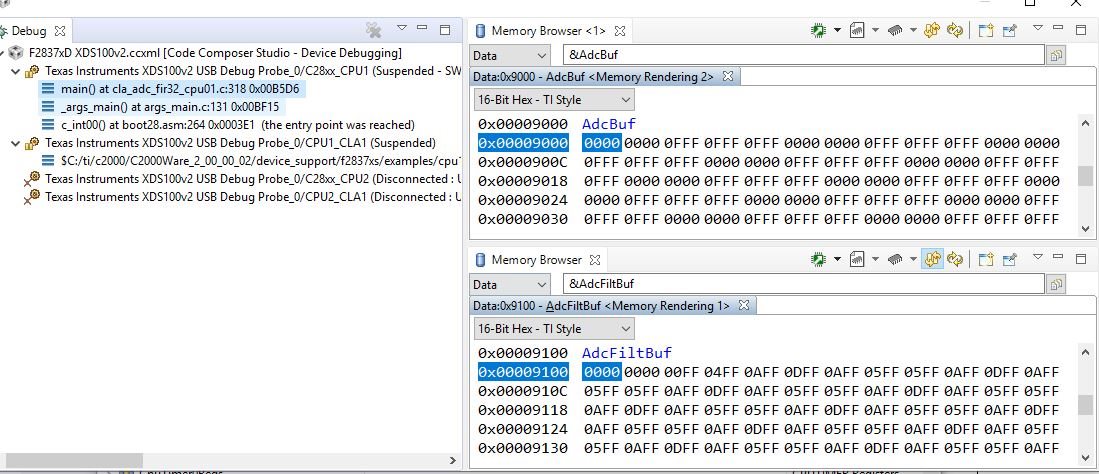Image resolution: width=1099 pixels, height=474 pixels.
Task: Close the Debug view tab
Action: pyautogui.click(x=60, y=31)
